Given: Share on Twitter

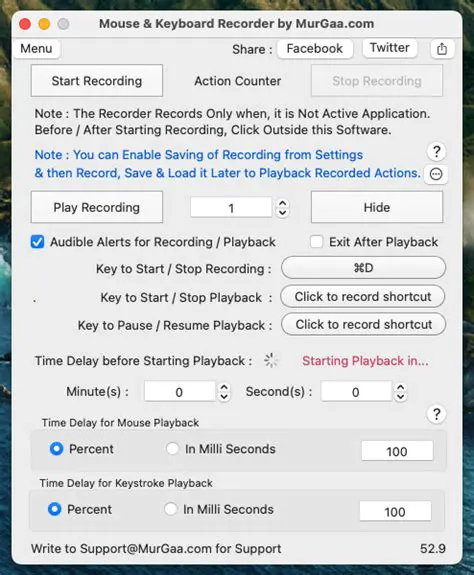Looking at the screenshot, I should 390,48.
